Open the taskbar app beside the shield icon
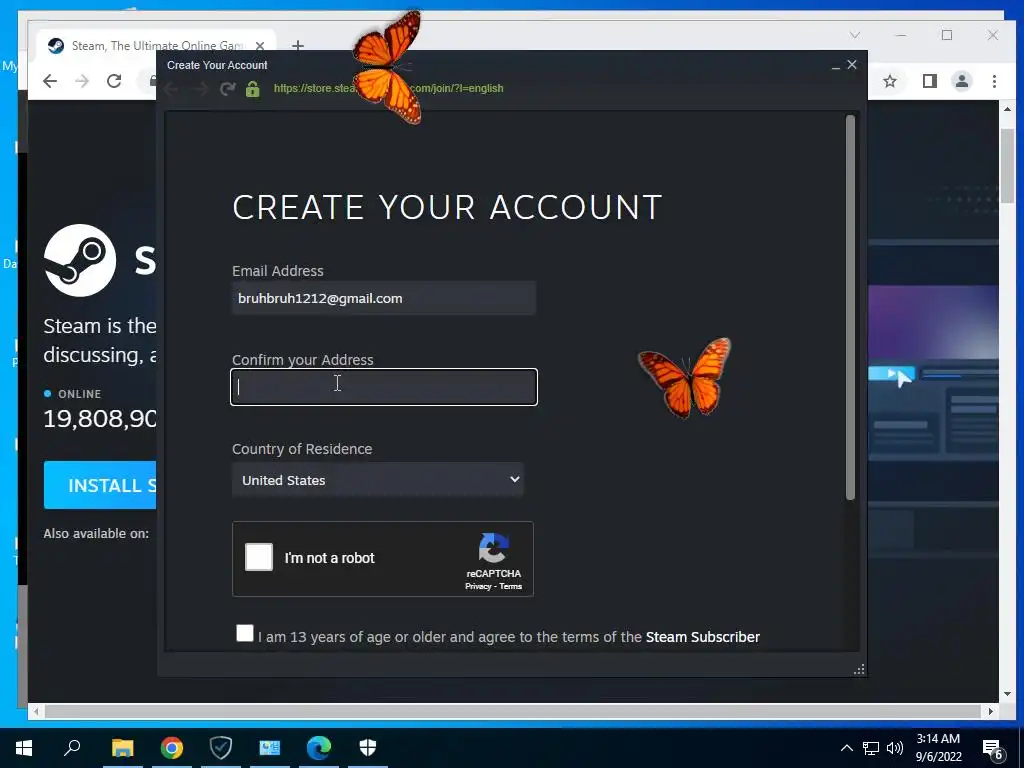 [270, 748]
